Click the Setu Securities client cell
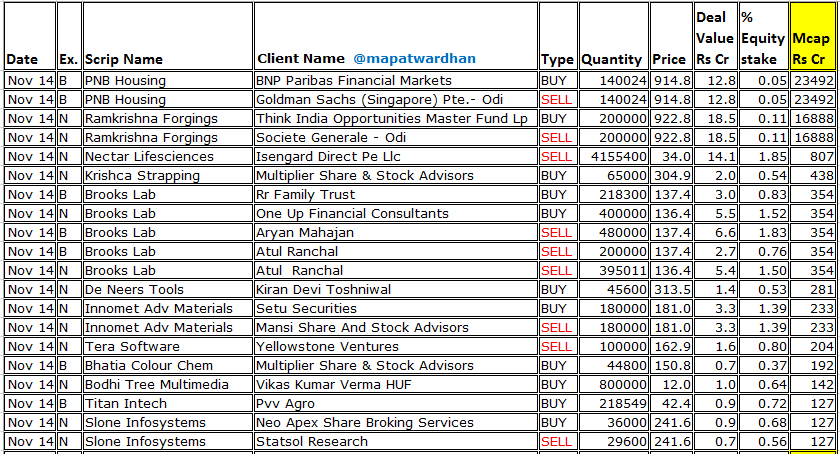Screen dimensions: 840x454 (x=396, y=309)
